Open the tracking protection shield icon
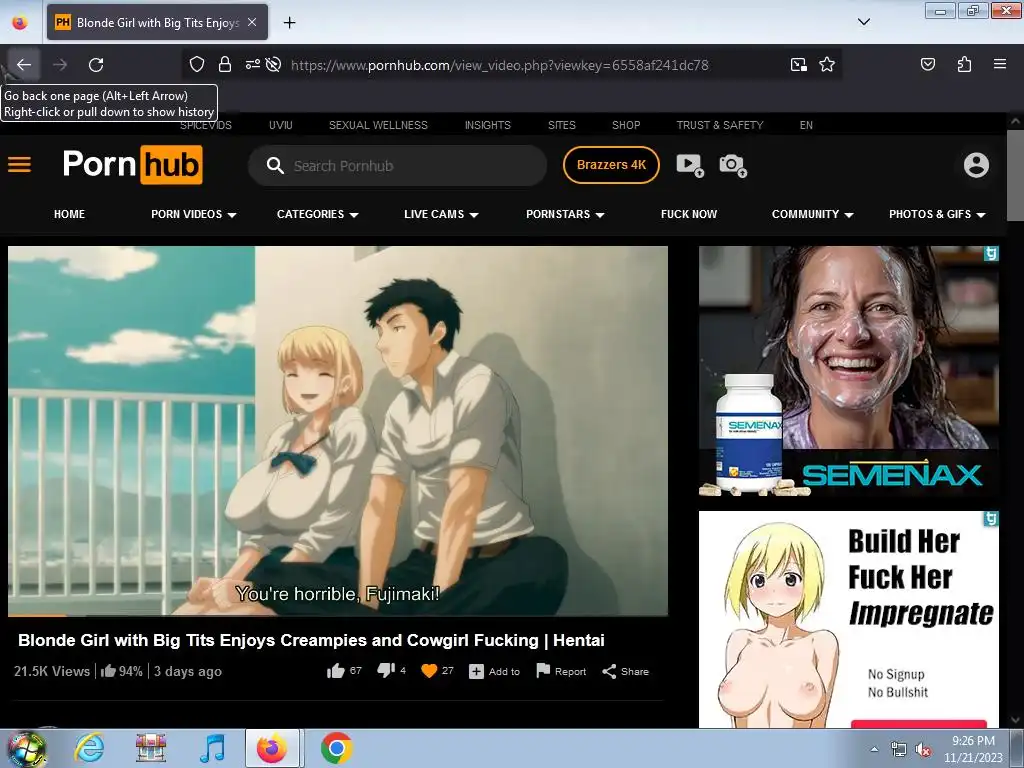1024x768 pixels. (x=197, y=64)
